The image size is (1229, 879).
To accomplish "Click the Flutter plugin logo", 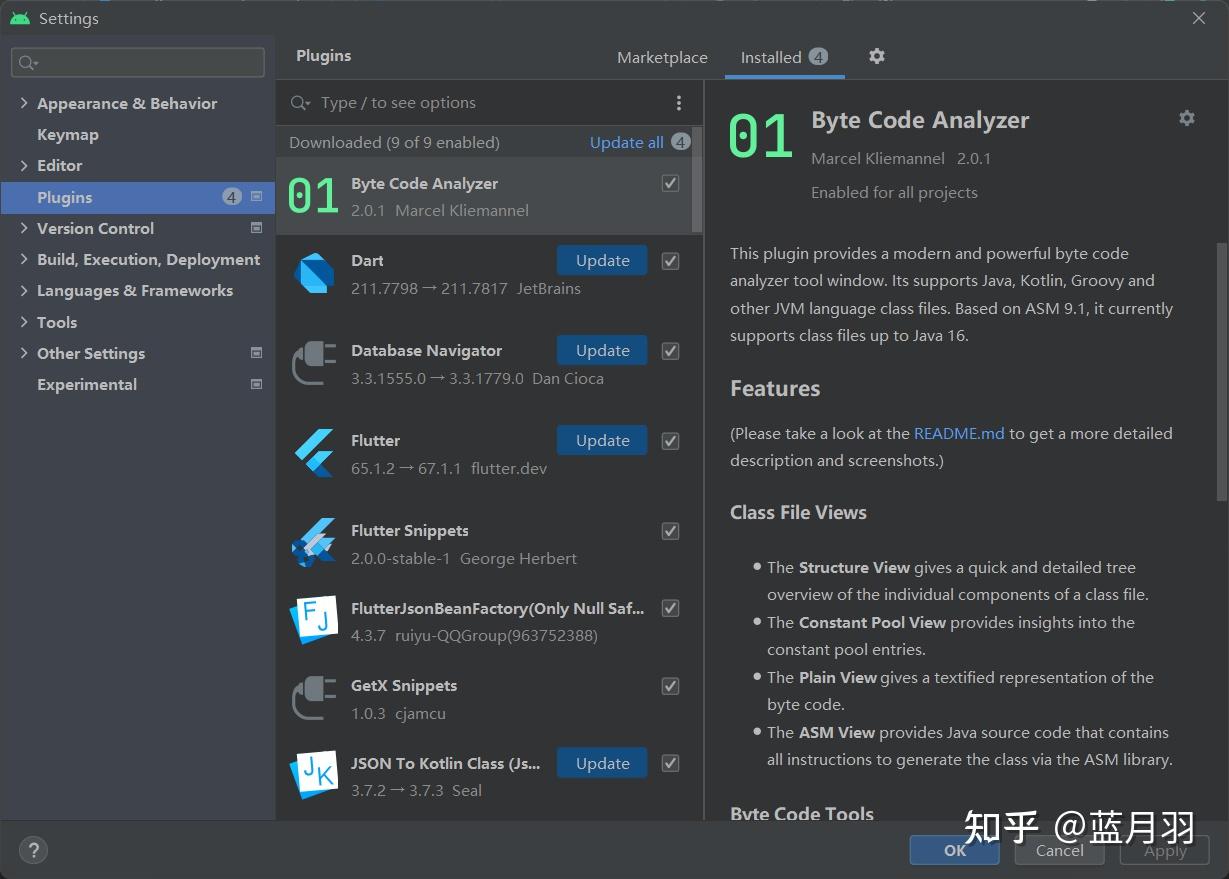I will 313,454.
